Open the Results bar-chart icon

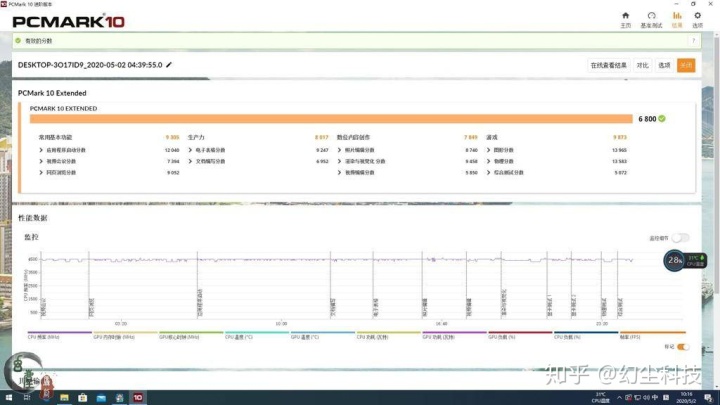[x=677, y=16]
